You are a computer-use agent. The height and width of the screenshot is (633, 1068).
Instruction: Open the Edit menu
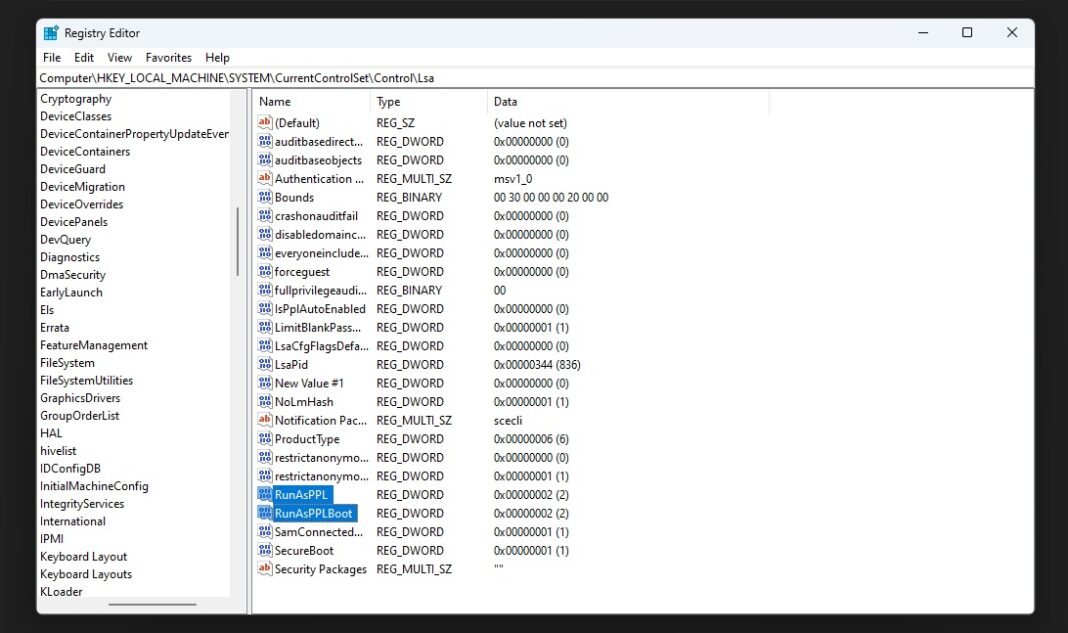84,58
